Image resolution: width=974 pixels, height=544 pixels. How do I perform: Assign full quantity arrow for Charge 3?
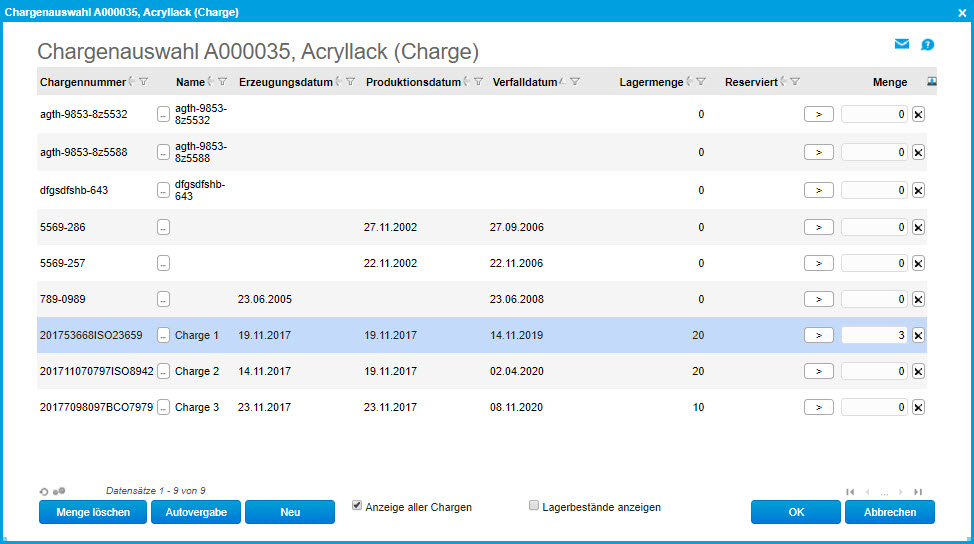coord(819,407)
